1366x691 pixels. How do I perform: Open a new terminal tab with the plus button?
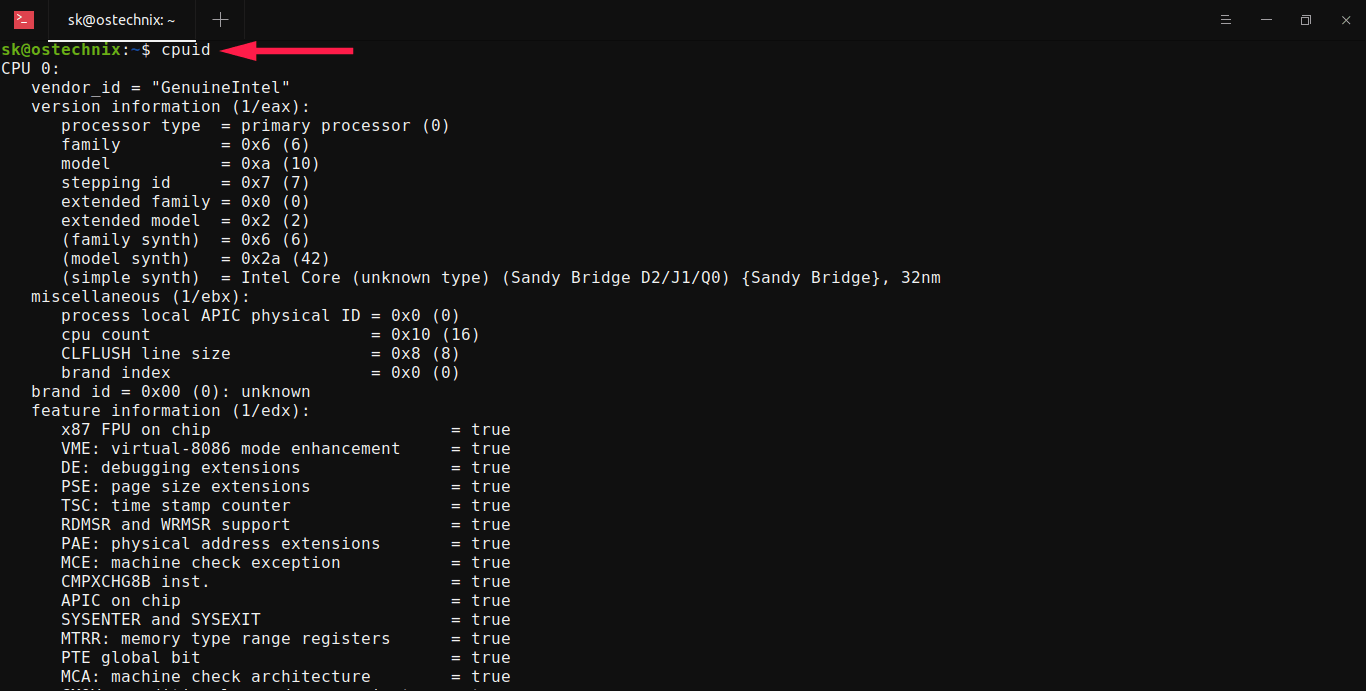click(x=218, y=19)
